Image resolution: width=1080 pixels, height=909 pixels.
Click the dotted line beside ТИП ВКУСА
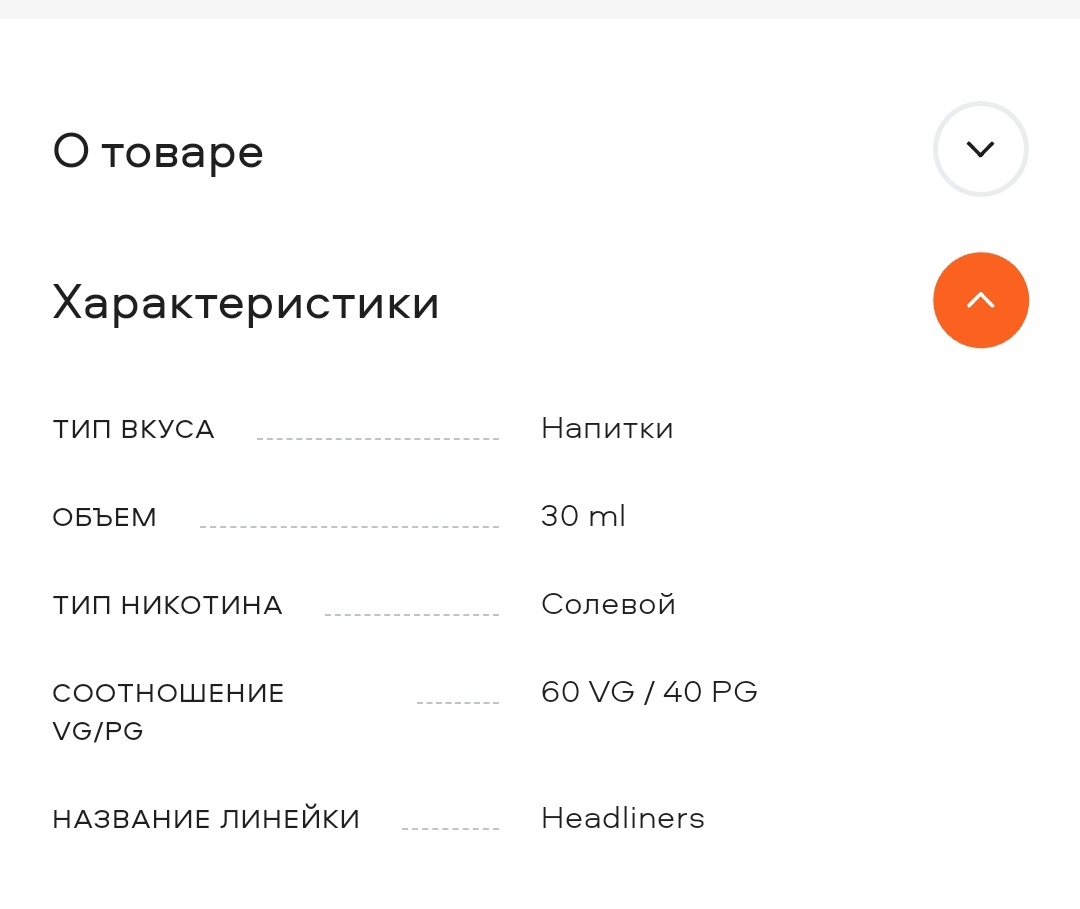click(x=378, y=439)
